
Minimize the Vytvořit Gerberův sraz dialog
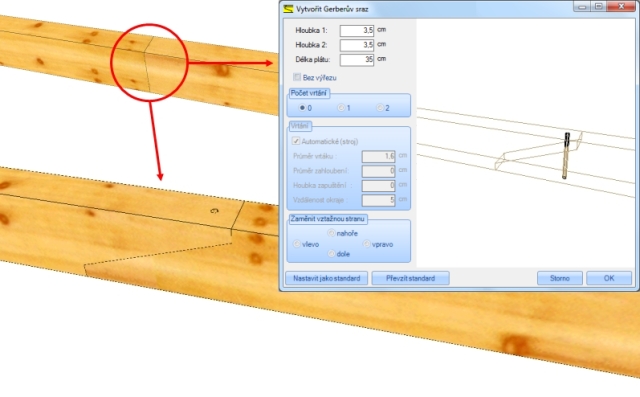(x=582, y=6)
